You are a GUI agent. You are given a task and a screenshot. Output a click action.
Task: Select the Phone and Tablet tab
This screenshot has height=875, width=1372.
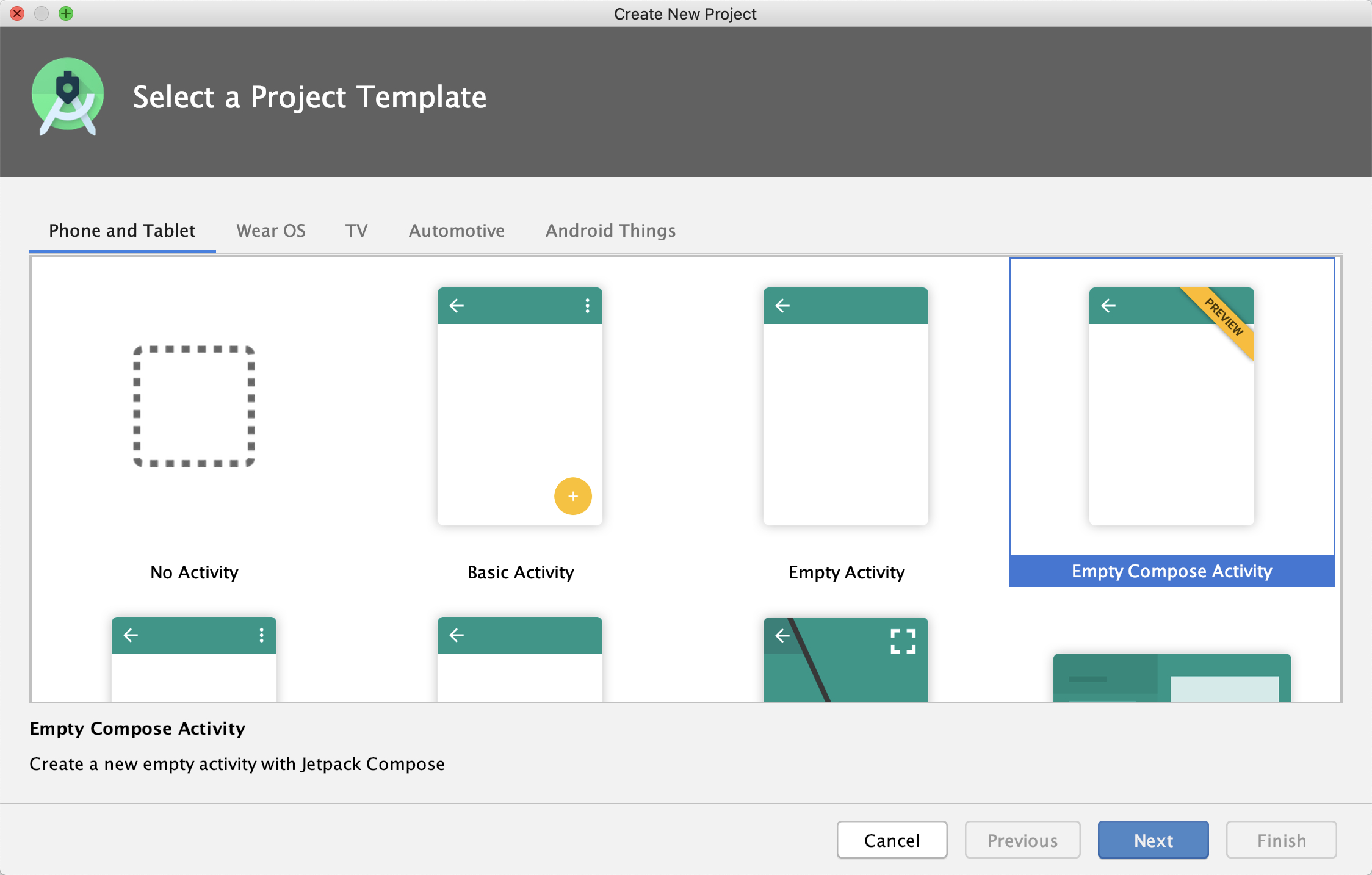click(x=122, y=231)
